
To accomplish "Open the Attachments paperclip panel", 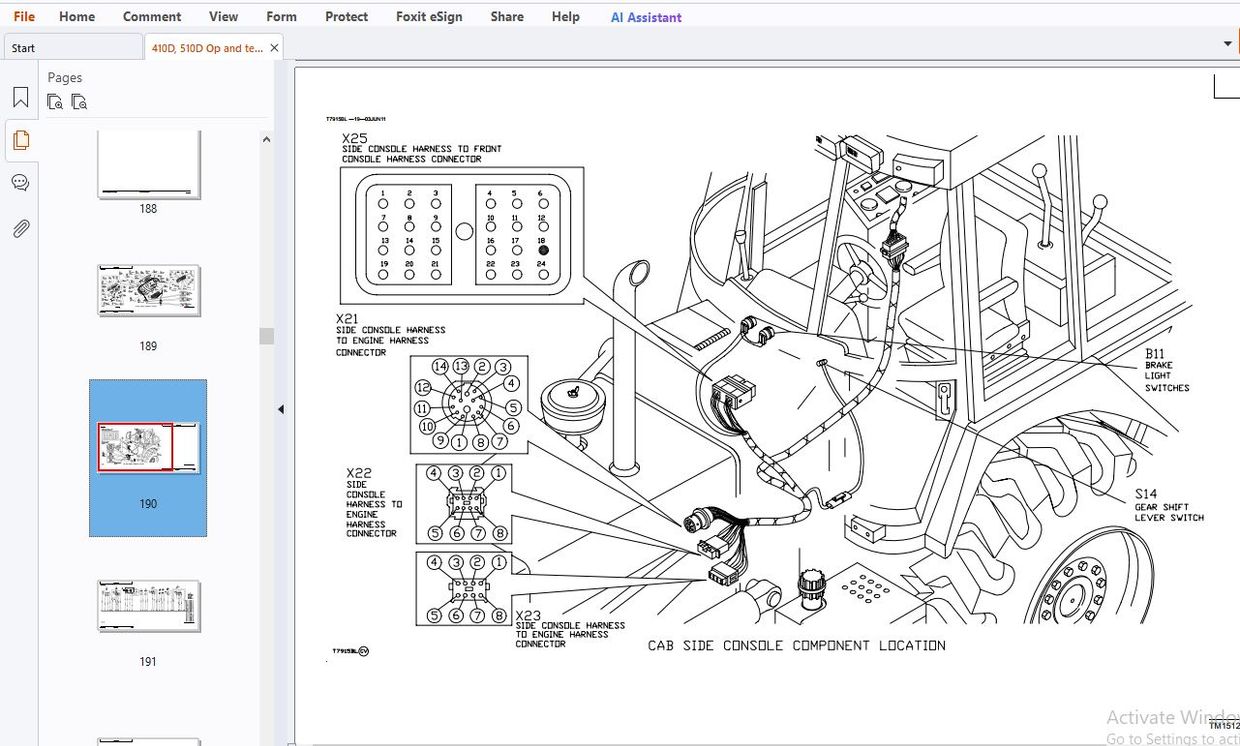I will [x=20, y=229].
